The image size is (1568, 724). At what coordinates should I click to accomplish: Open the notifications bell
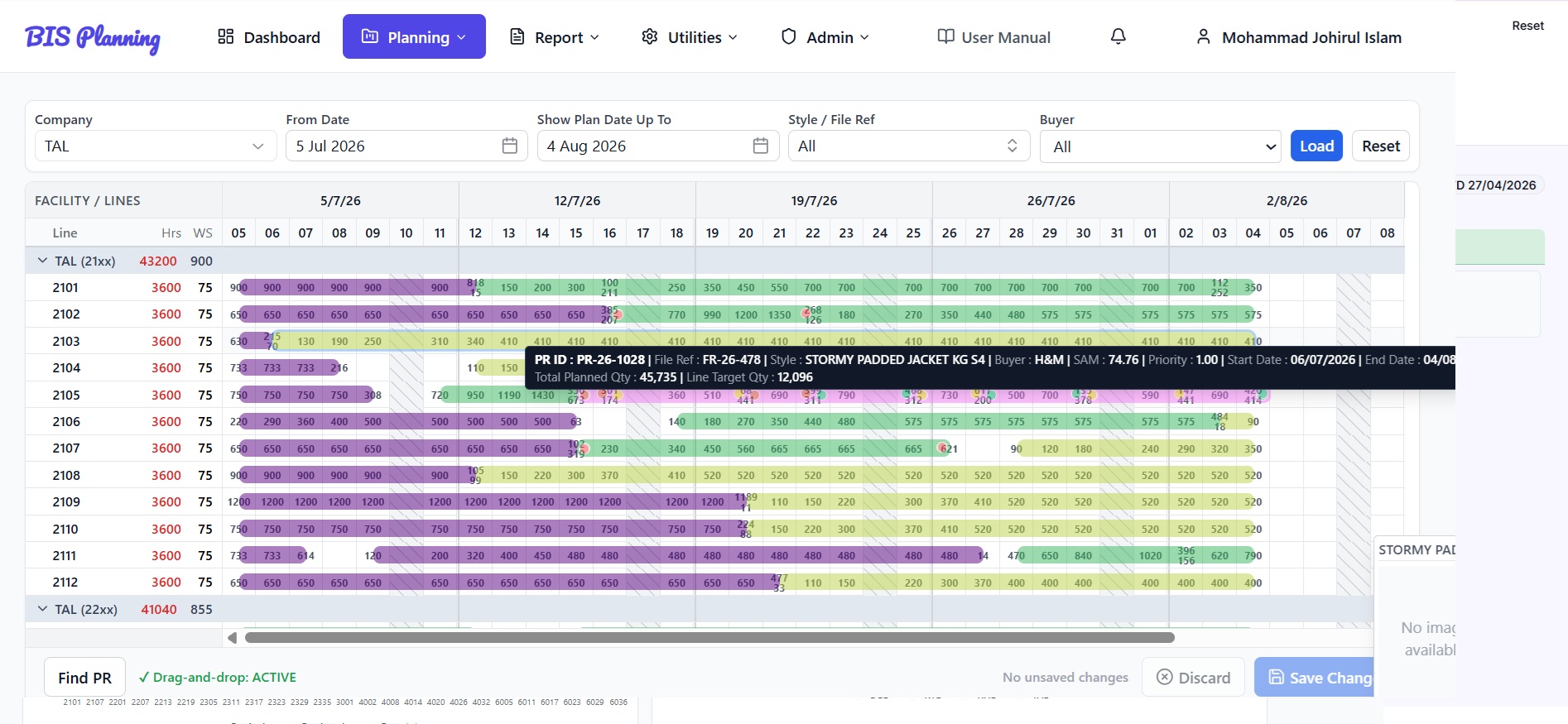coord(1118,36)
